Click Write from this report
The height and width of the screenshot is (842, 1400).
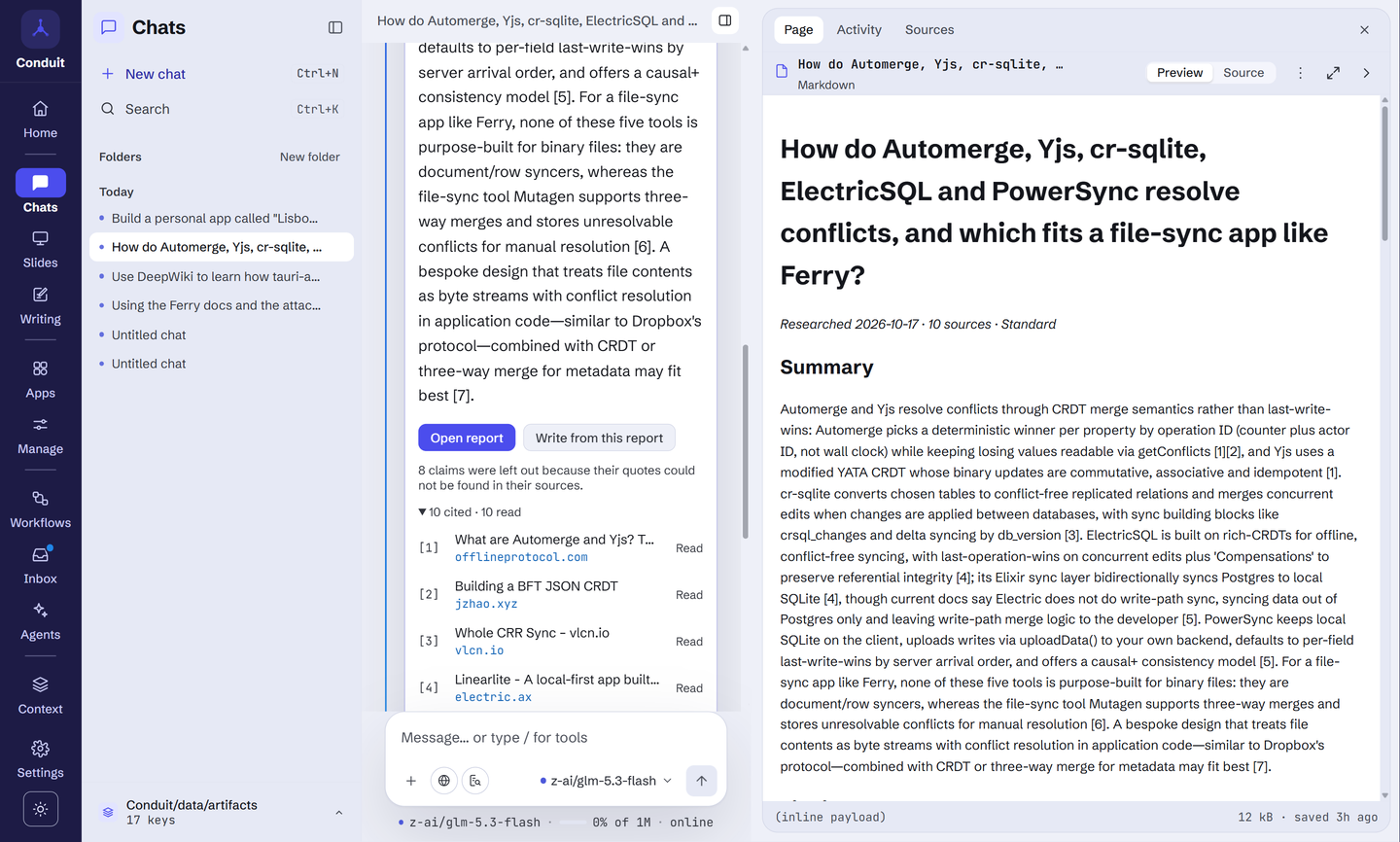click(599, 438)
